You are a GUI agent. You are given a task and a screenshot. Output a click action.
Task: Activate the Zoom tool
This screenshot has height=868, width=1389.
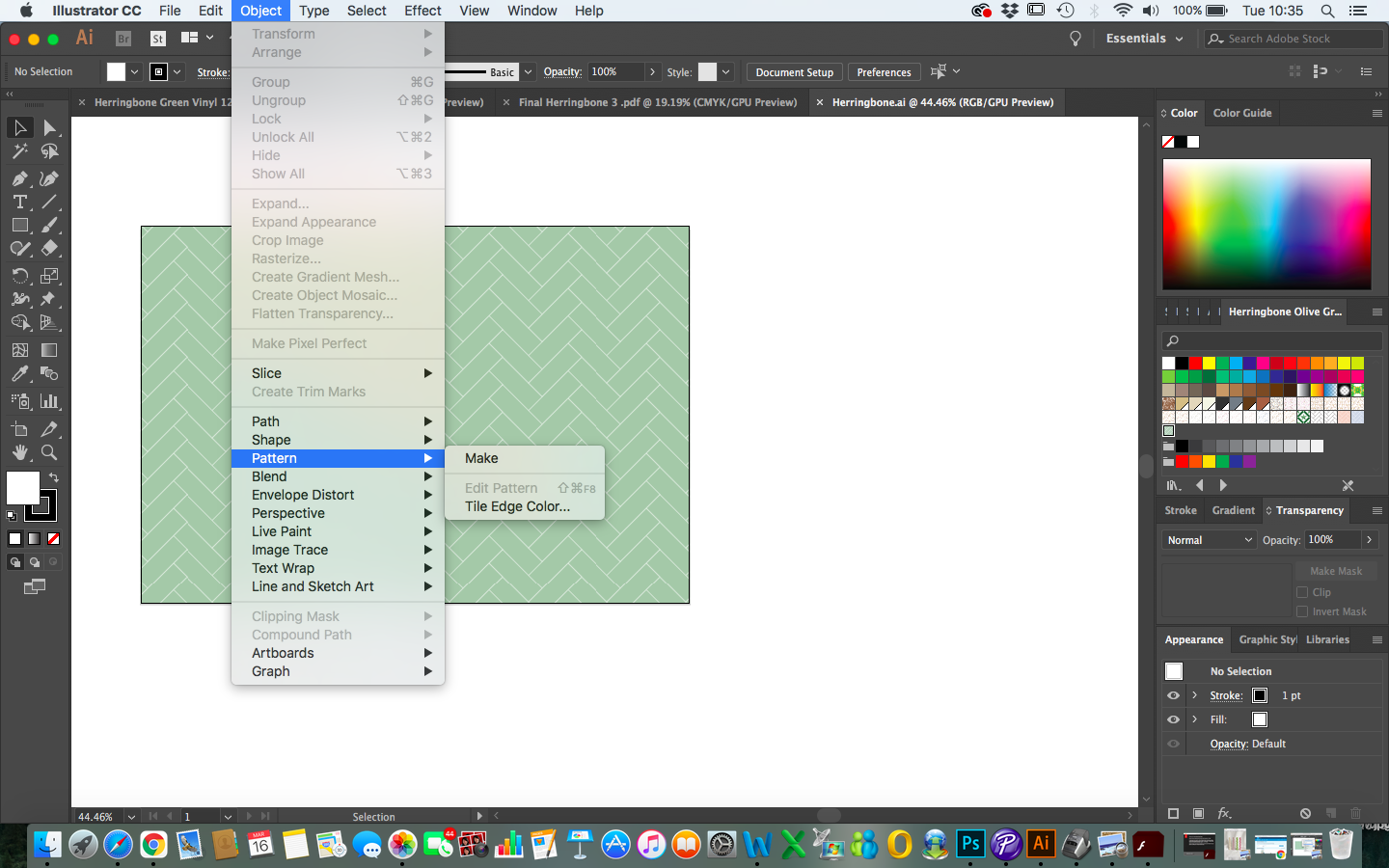(47, 452)
